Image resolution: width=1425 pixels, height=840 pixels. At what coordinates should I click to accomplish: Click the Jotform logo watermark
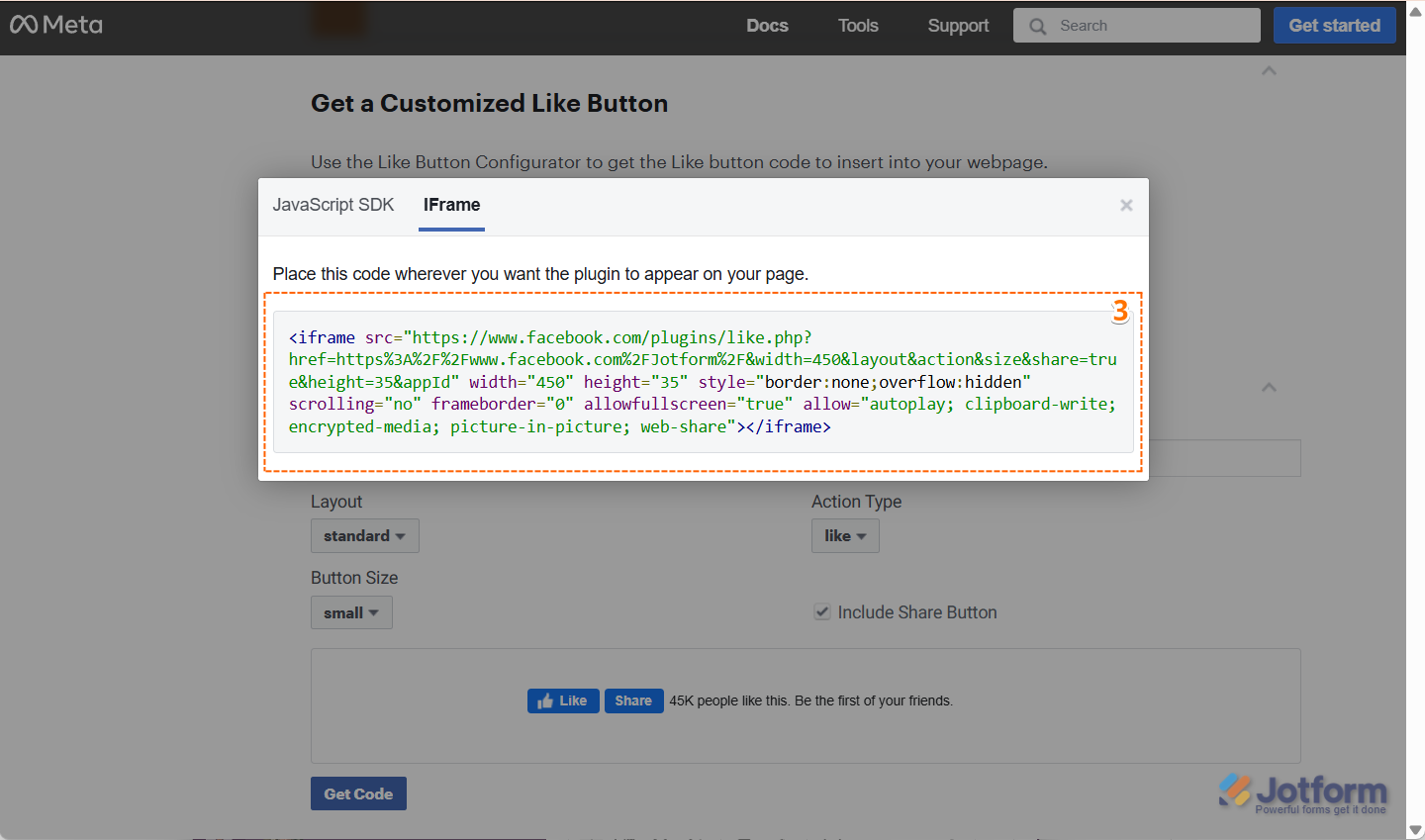click(x=1303, y=793)
